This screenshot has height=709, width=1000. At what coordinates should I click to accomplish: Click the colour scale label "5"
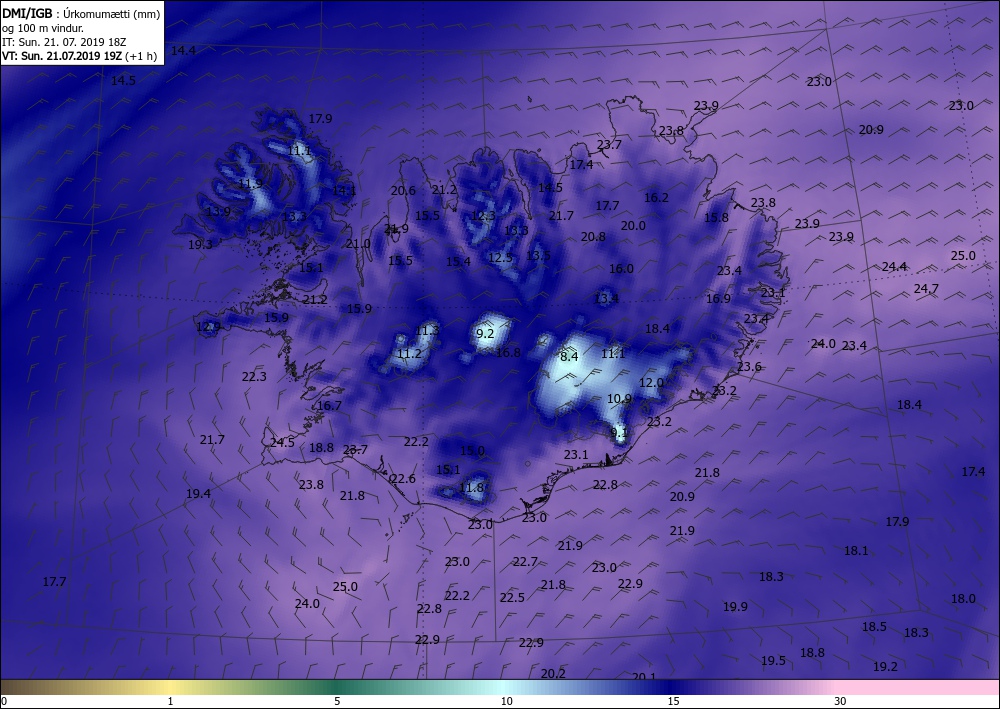click(337, 701)
